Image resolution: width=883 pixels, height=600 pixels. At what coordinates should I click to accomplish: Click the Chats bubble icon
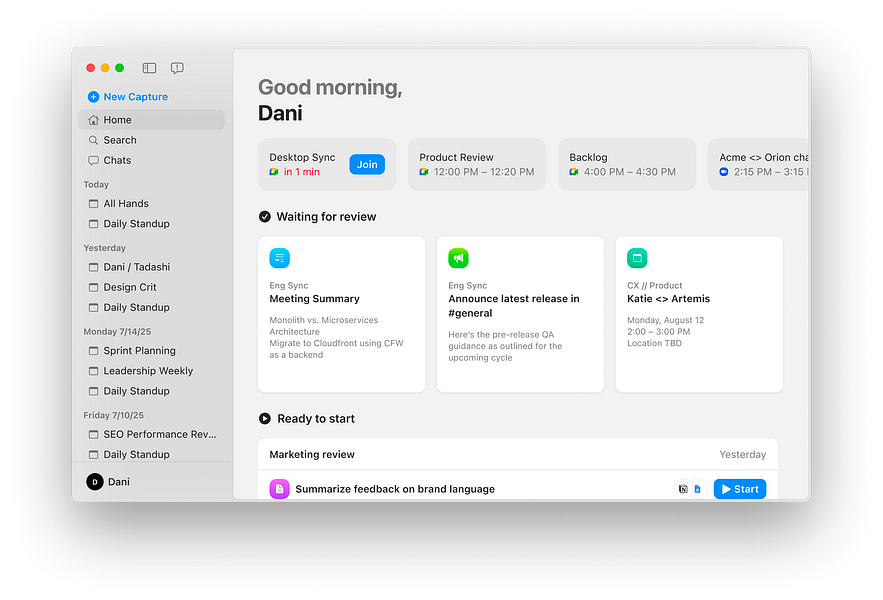pos(93,161)
